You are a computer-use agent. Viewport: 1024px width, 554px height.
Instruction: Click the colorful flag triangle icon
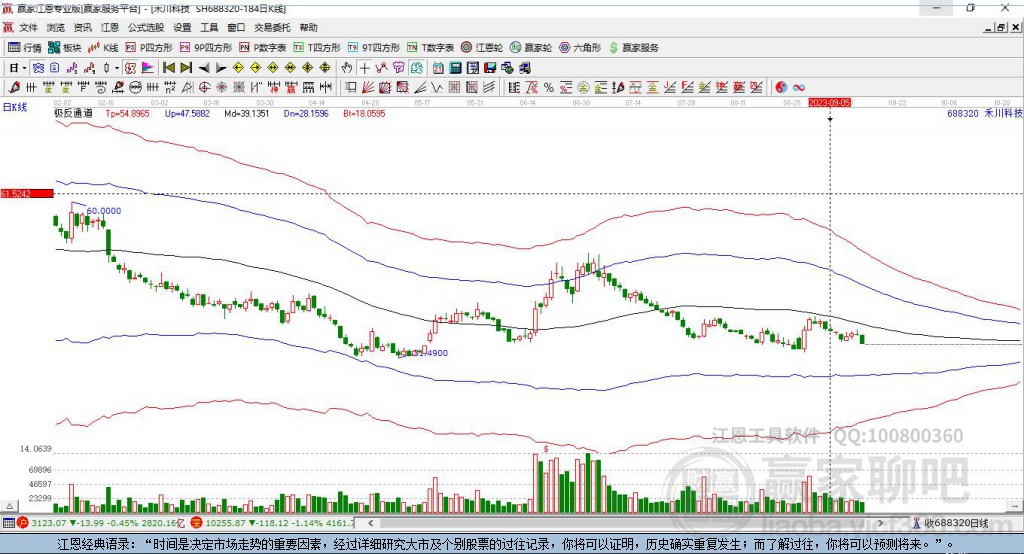tap(148, 68)
